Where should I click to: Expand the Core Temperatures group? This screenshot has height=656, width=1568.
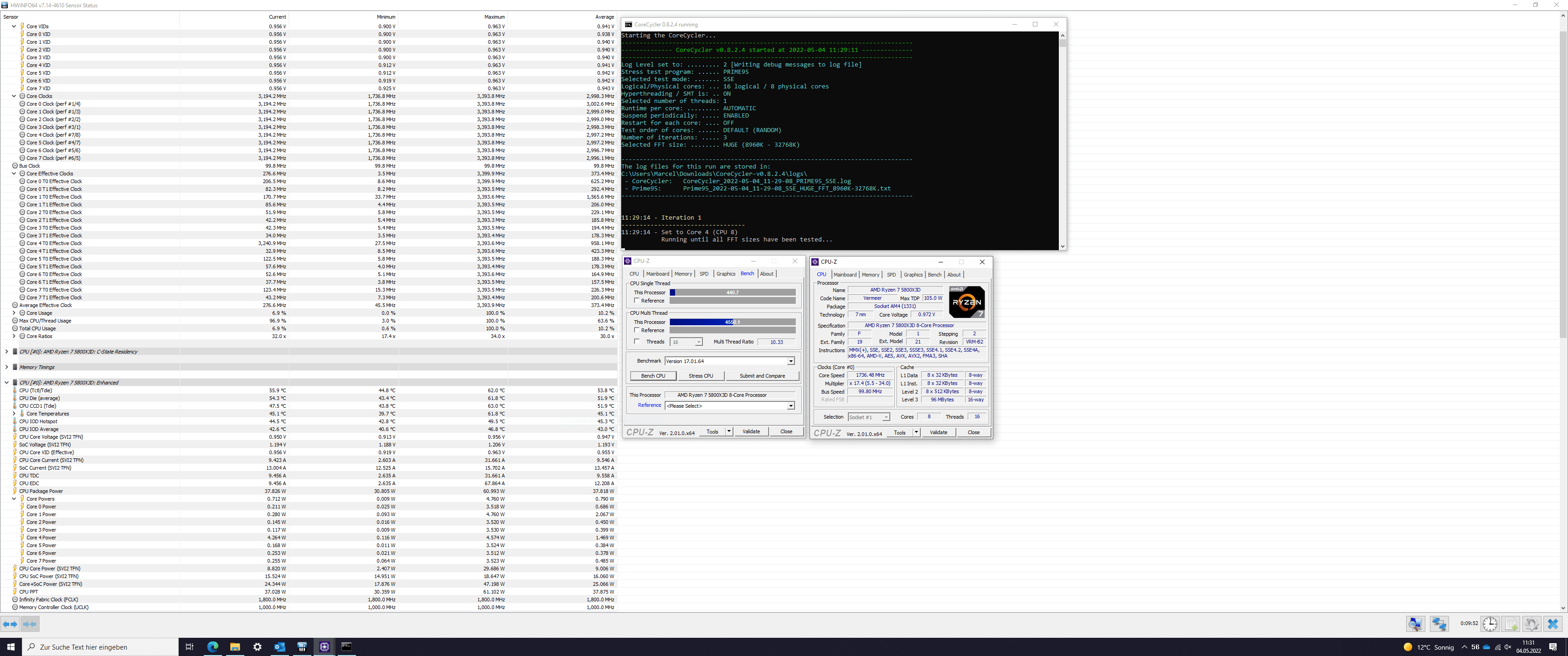coord(14,414)
